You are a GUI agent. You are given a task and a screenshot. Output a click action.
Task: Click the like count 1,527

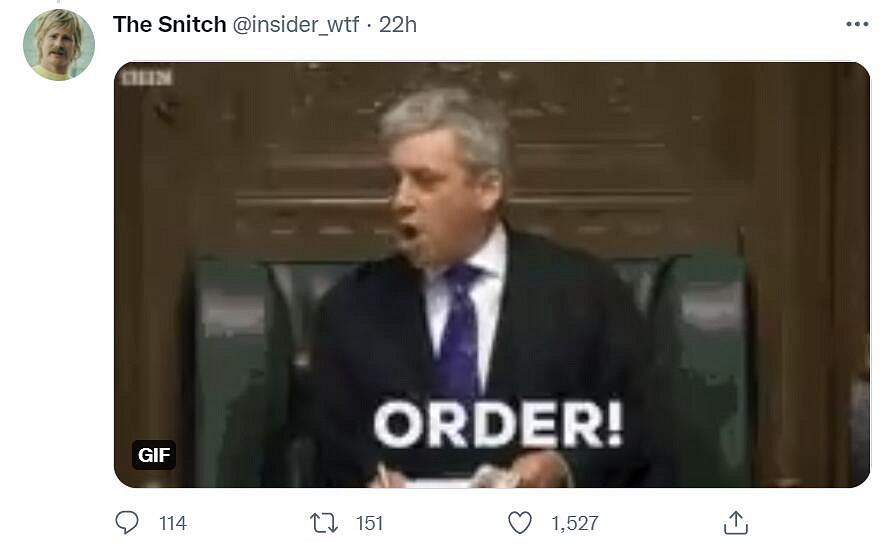pyautogui.click(x=575, y=523)
